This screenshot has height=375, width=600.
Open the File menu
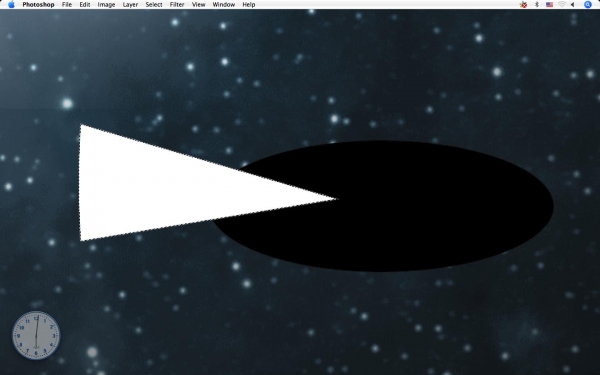67,5
